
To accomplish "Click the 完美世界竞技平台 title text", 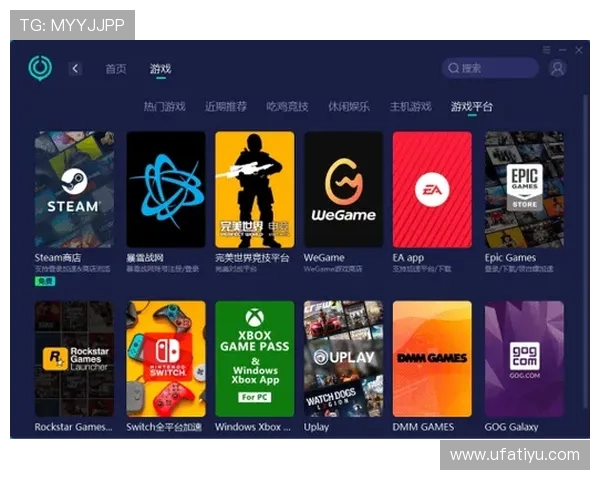I will tap(252, 258).
